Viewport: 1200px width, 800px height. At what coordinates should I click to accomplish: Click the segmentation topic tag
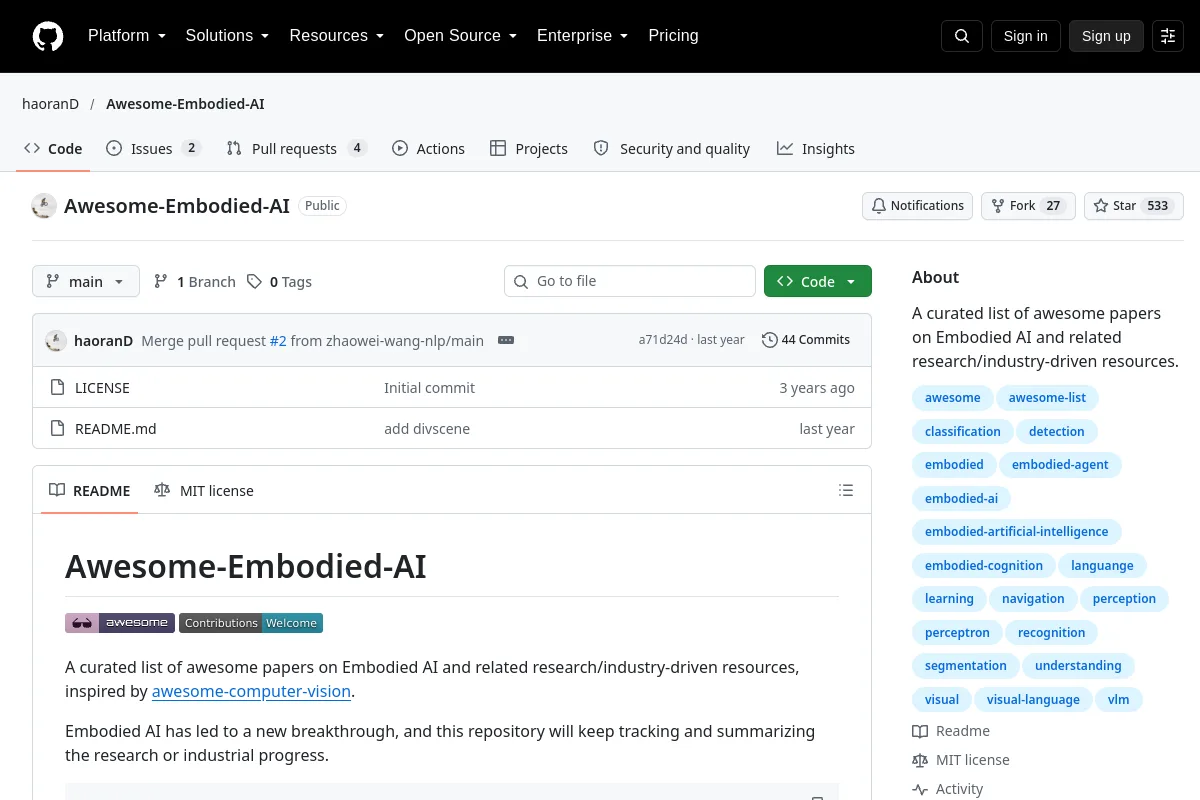tap(966, 666)
